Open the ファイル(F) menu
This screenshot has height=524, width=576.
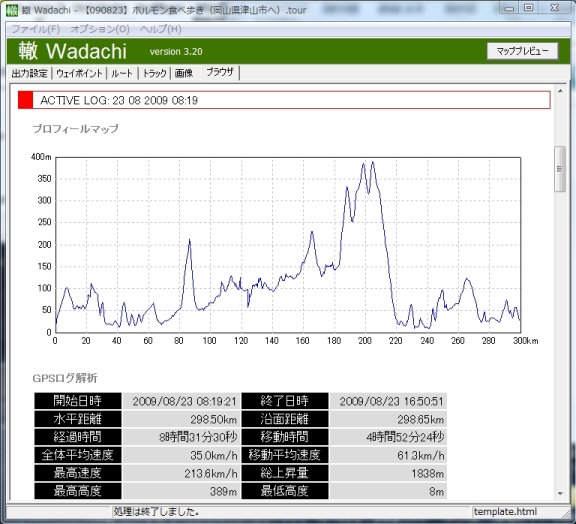tap(36, 29)
